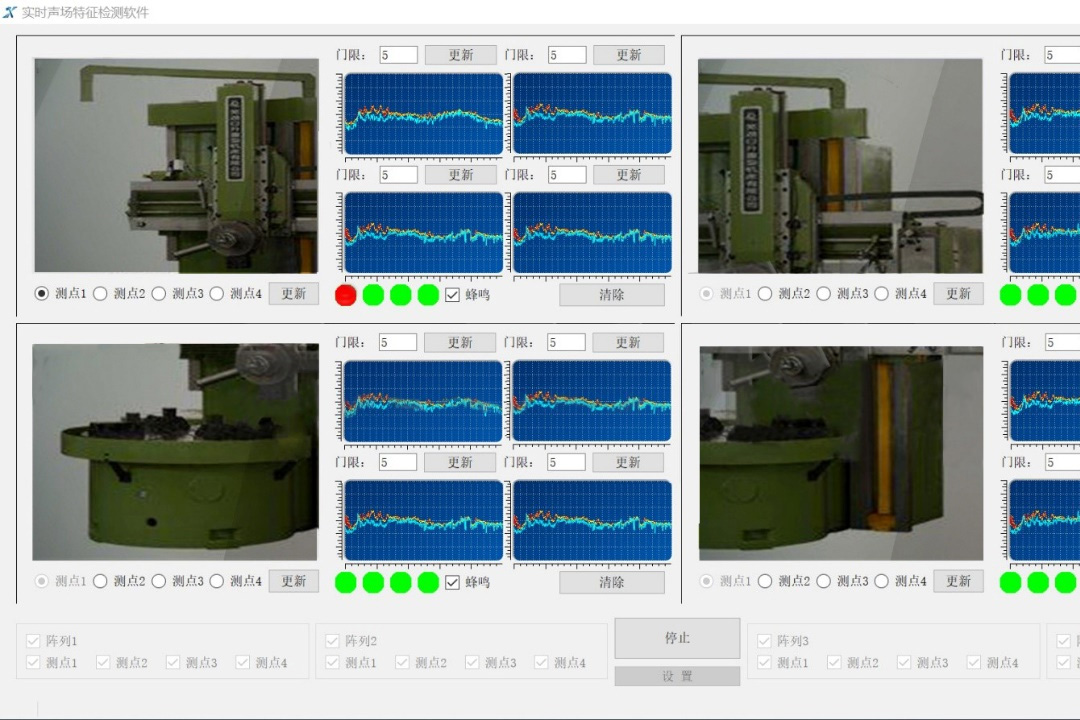Click the rotary table camera image in bottom-left panel

175,452
